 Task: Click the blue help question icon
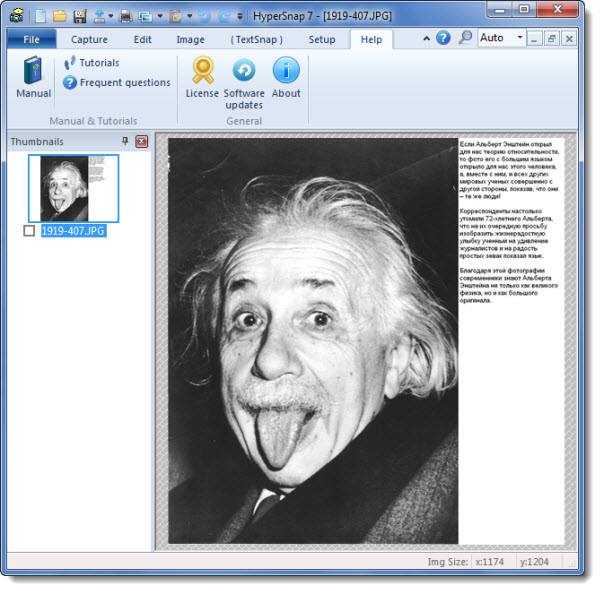click(443, 38)
